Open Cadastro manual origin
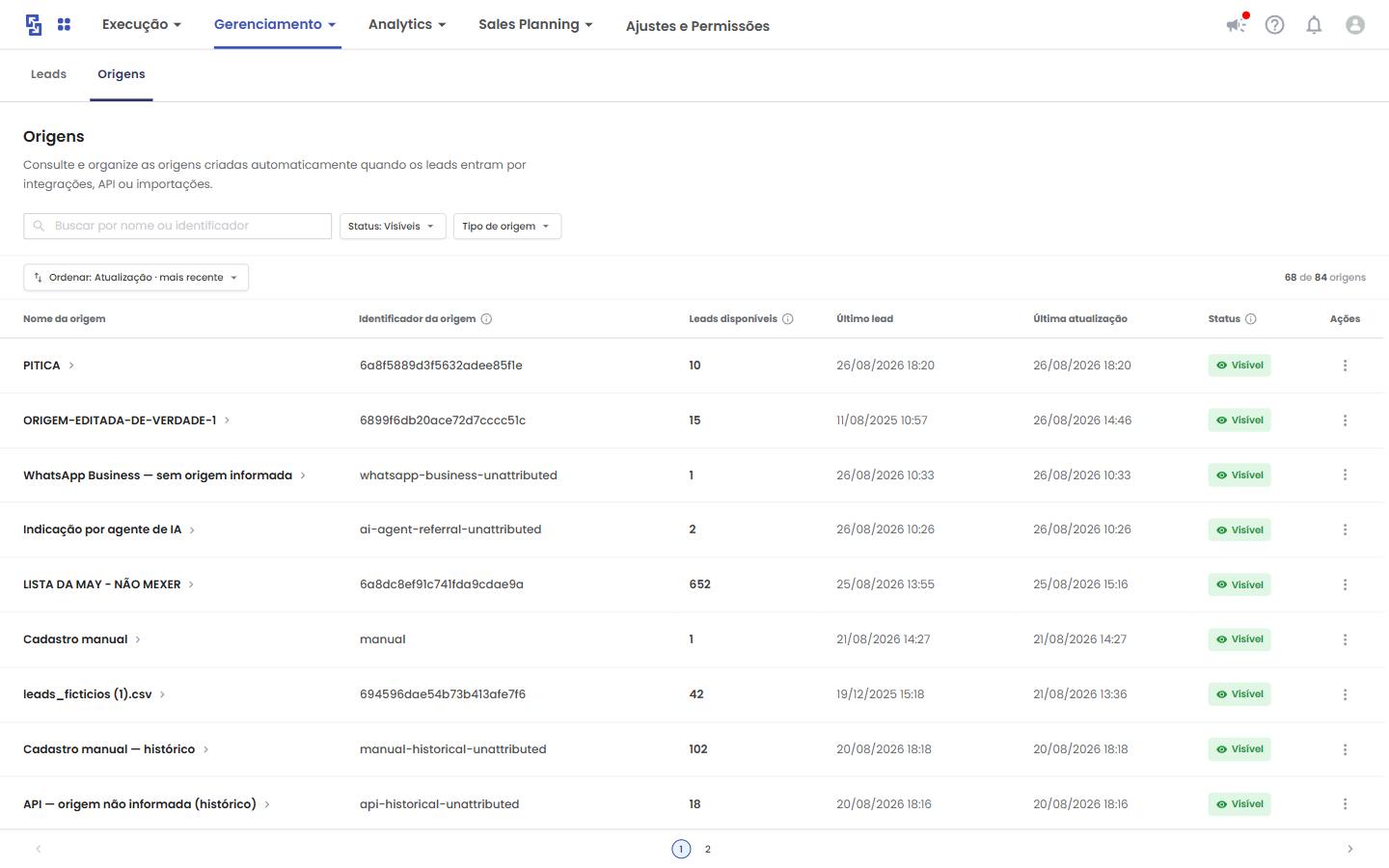Image resolution: width=1389 pixels, height=868 pixels. point(75,639)
